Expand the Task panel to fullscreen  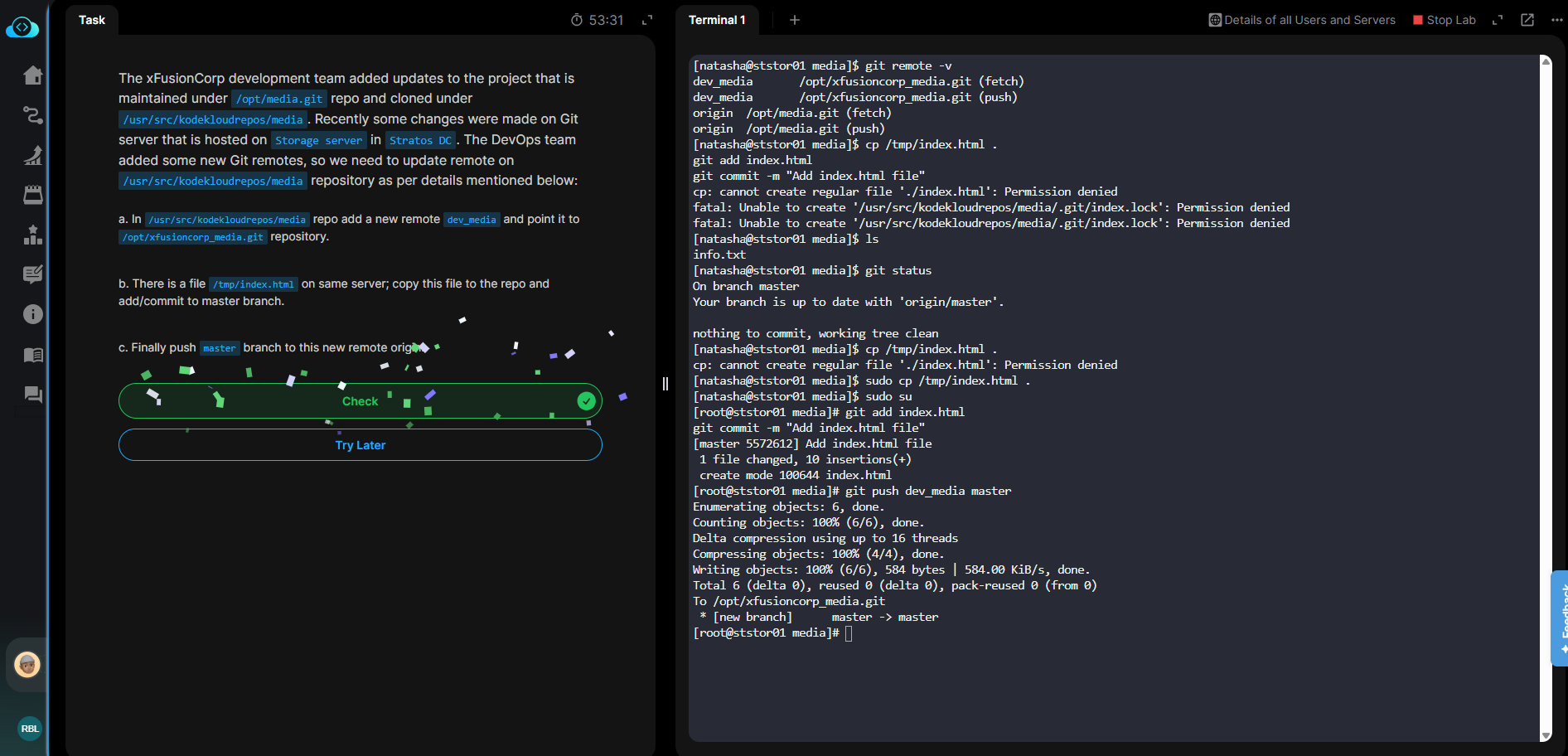647,20
